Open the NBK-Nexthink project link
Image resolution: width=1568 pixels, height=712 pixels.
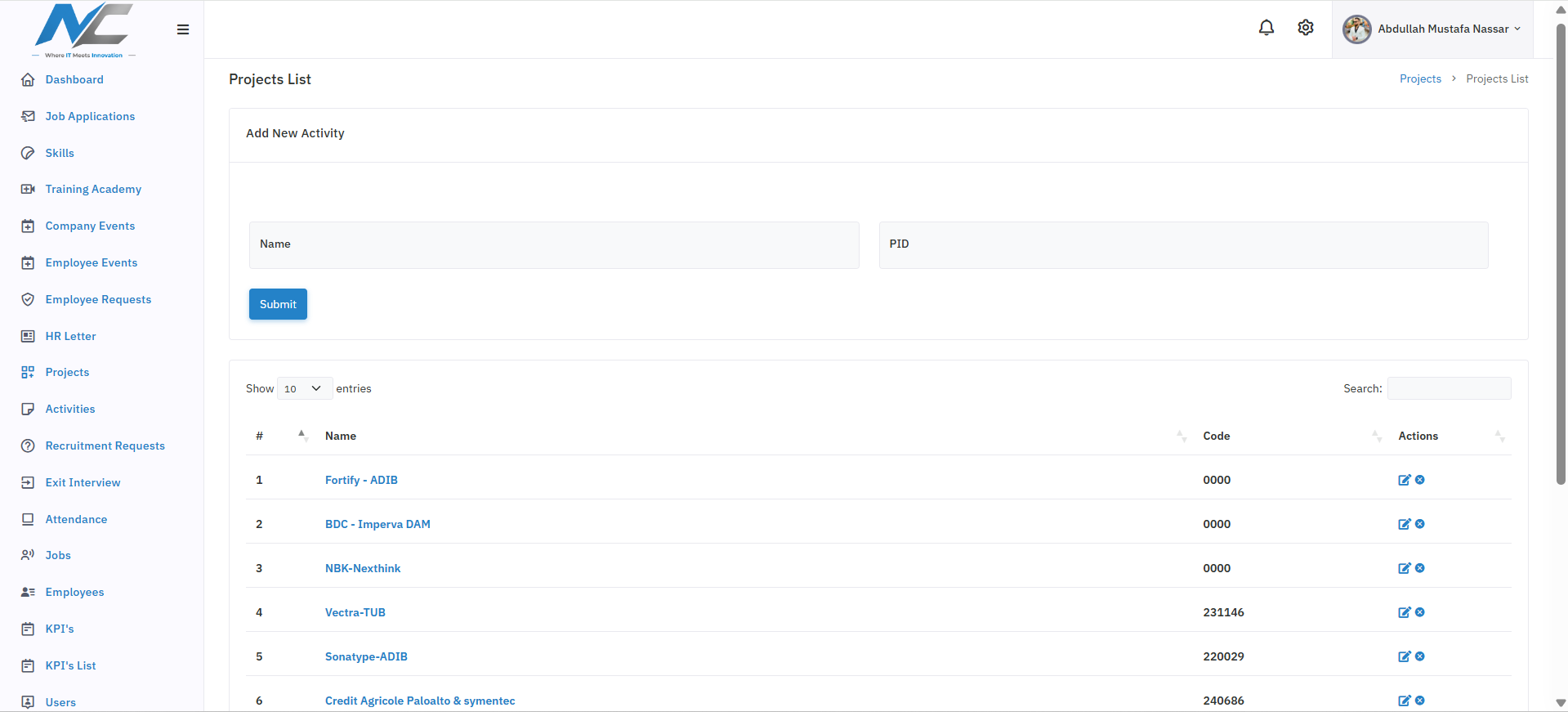click(363, 568)
